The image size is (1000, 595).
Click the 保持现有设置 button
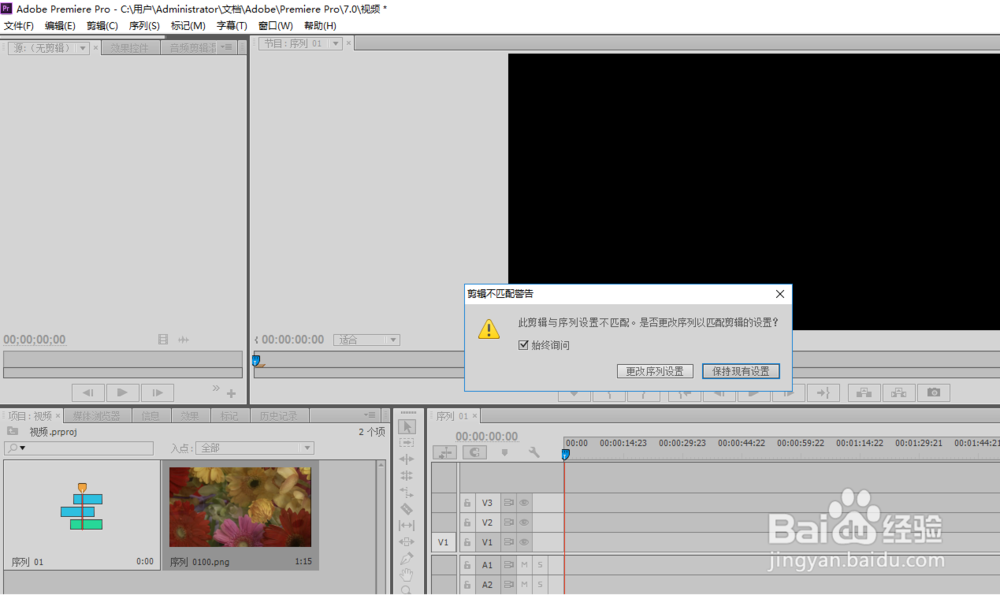pos(741,371)
